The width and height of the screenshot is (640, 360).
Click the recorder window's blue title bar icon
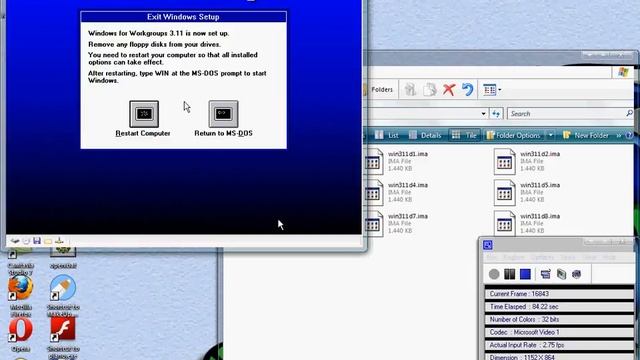point(487,245)
